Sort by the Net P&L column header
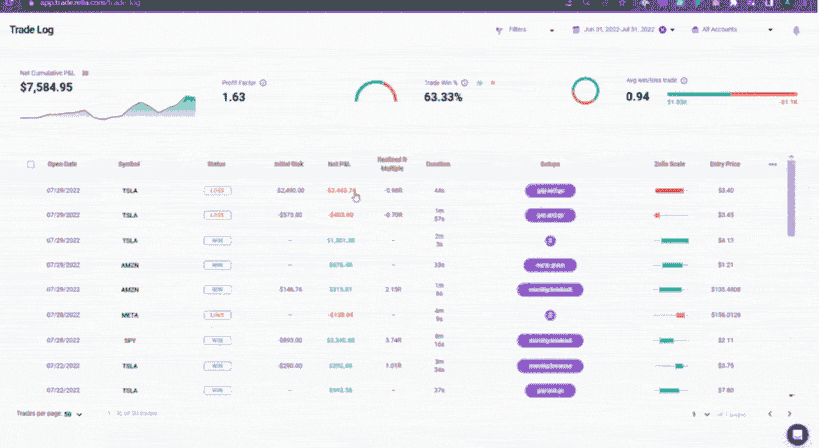Screen dimensions: 819x448 click(x=340, y=164)
